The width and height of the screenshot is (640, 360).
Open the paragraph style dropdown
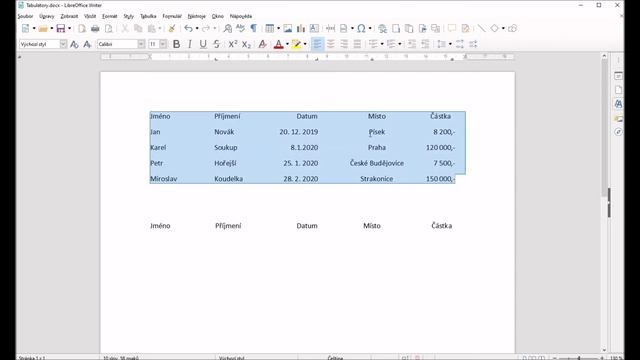tap(63, 44)
